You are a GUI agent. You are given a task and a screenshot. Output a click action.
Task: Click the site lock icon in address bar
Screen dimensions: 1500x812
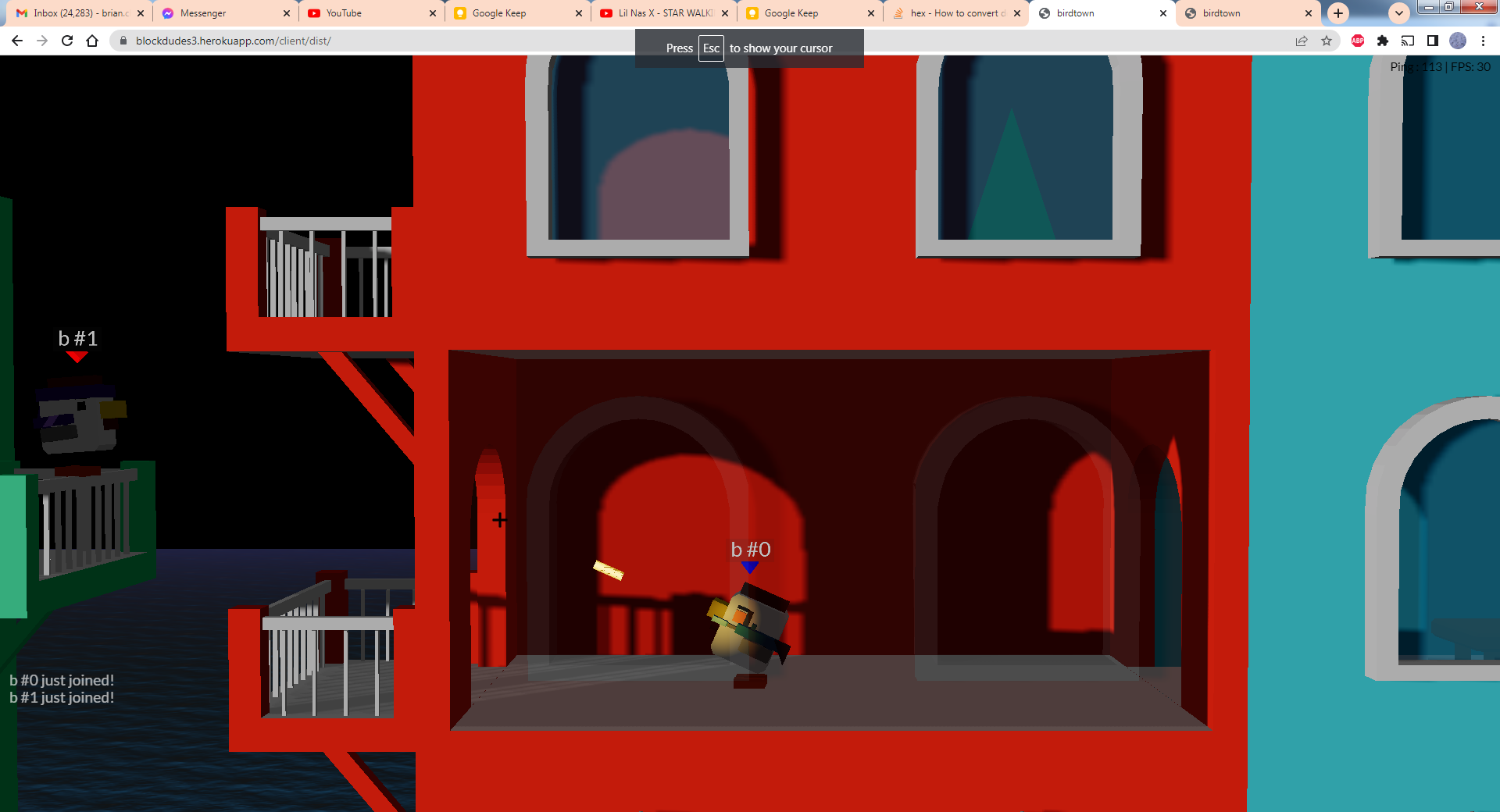pos(123,41)
